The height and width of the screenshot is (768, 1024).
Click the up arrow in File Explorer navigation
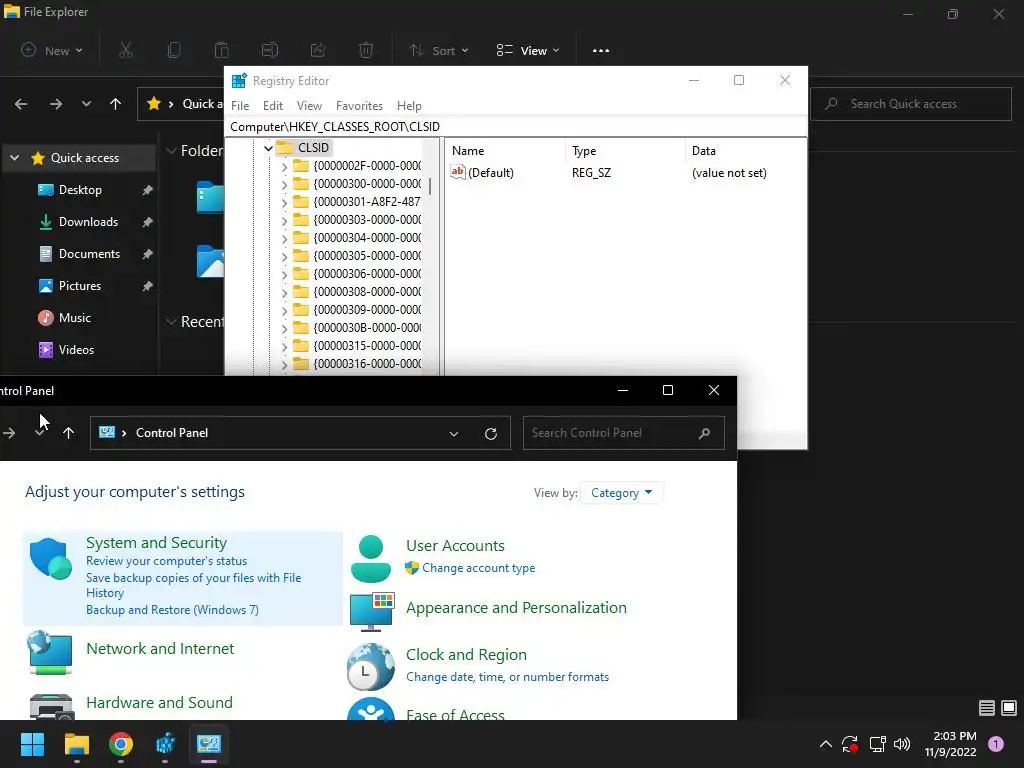(x=116, y=104)
